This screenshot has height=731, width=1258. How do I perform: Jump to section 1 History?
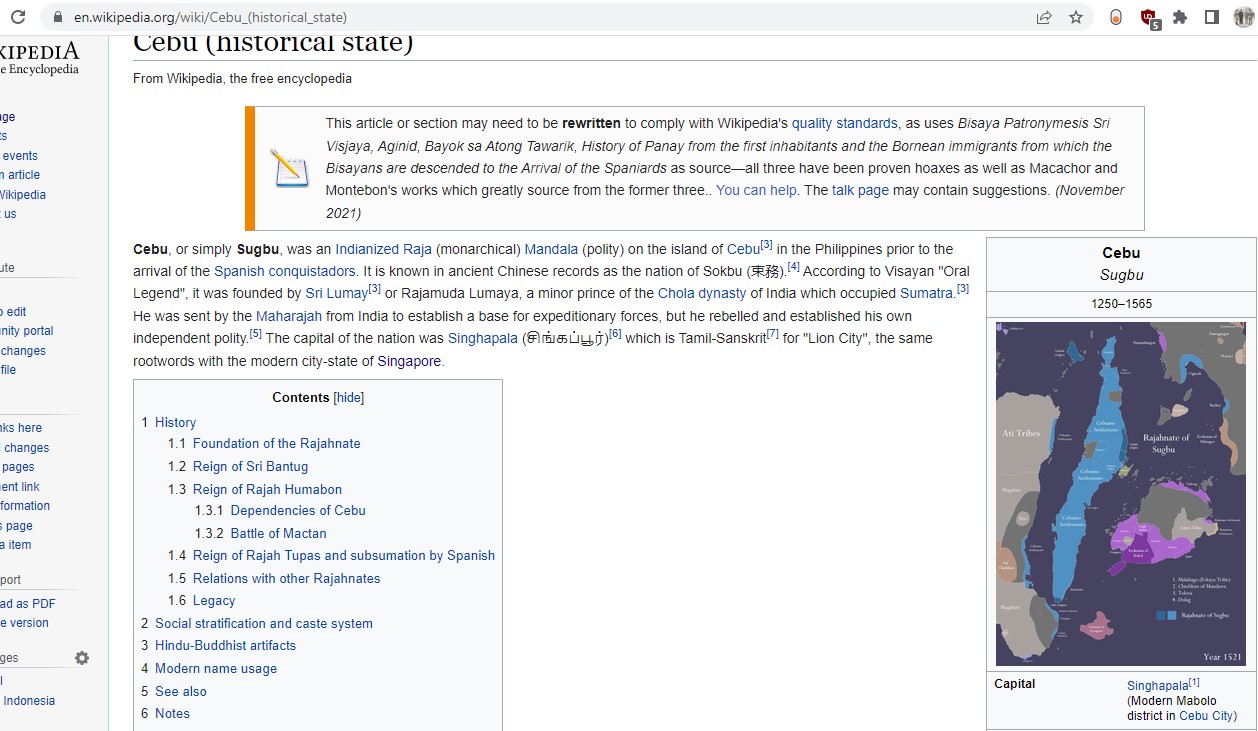click(175, 423)
